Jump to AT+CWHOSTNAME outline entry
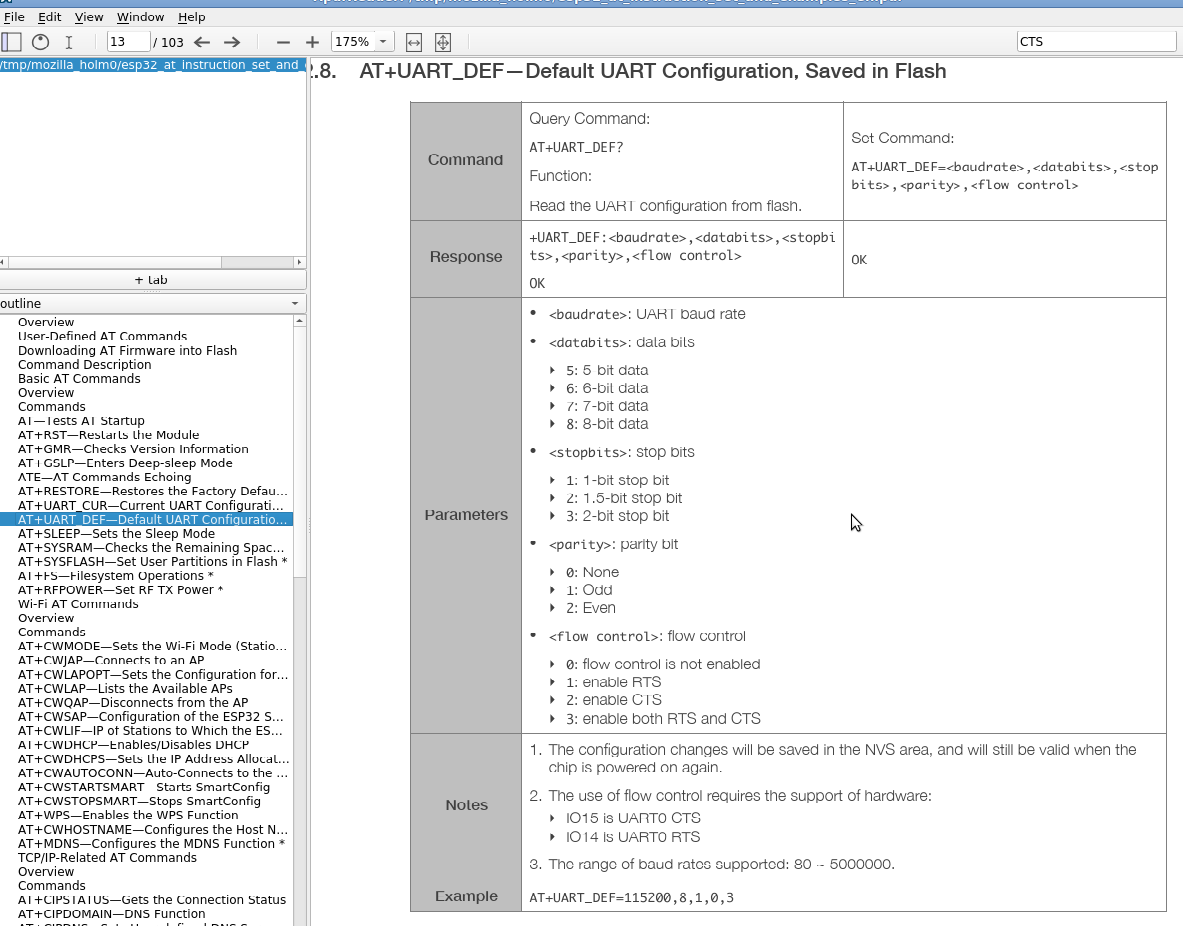 (x=152, y=829)
